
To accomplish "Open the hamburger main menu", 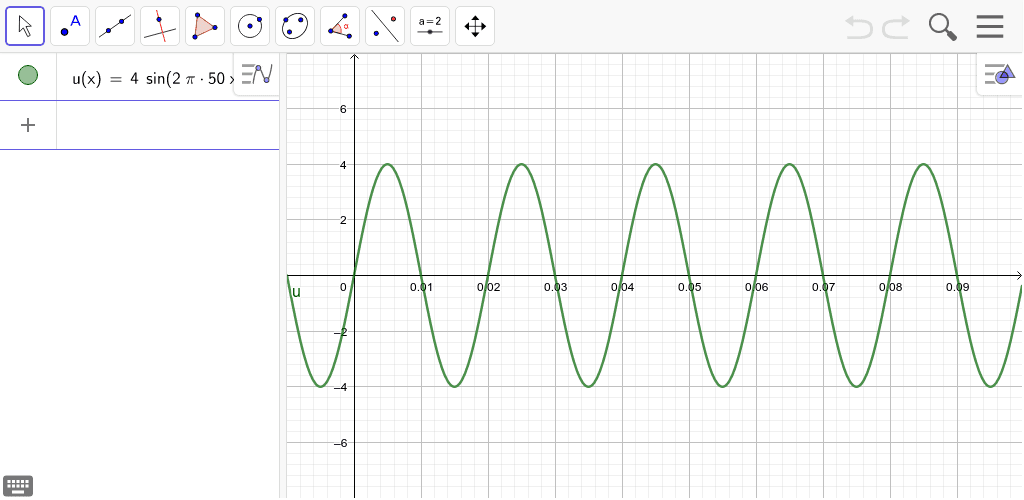I will (990, 27).
